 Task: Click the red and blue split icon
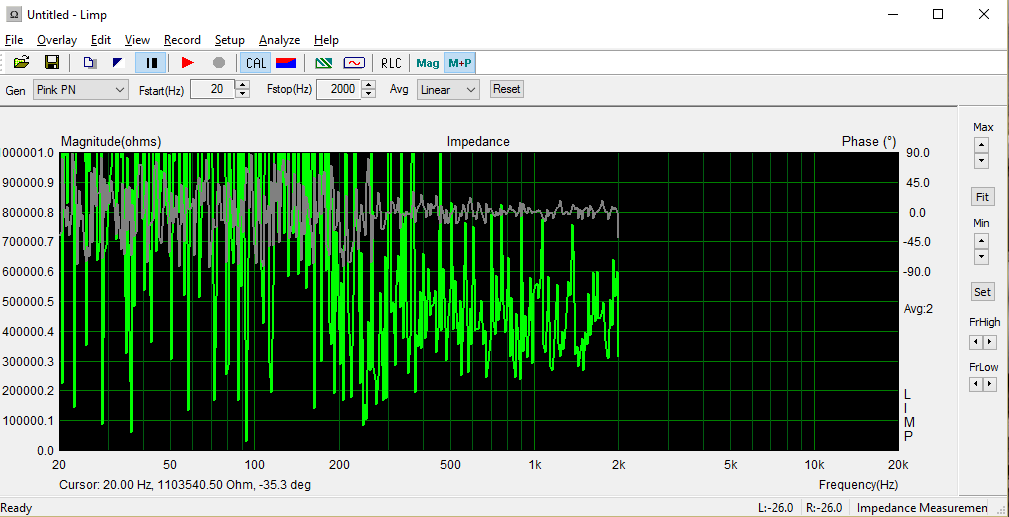point(286,62)
